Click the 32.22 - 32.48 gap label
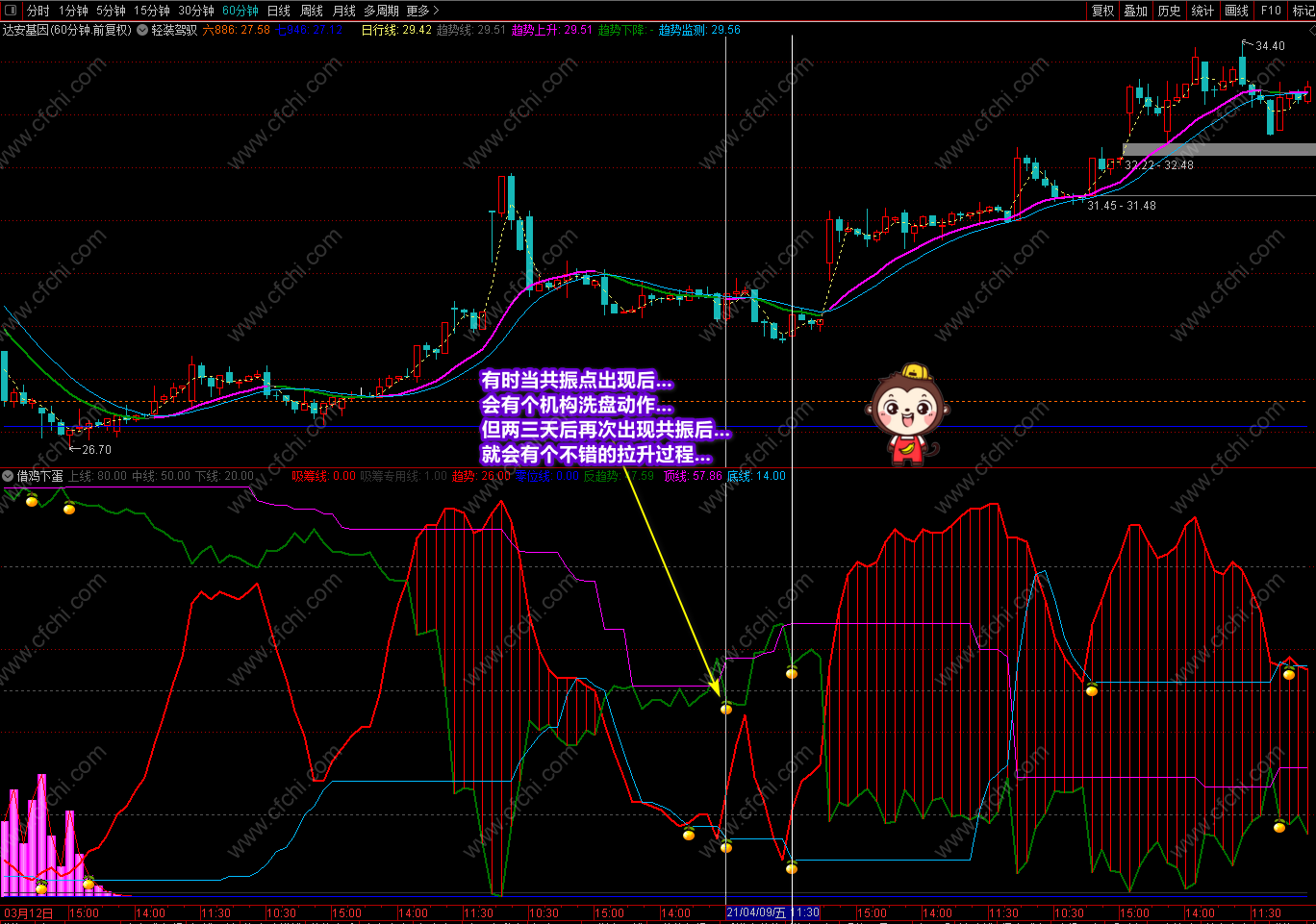 coord(1159,165)
